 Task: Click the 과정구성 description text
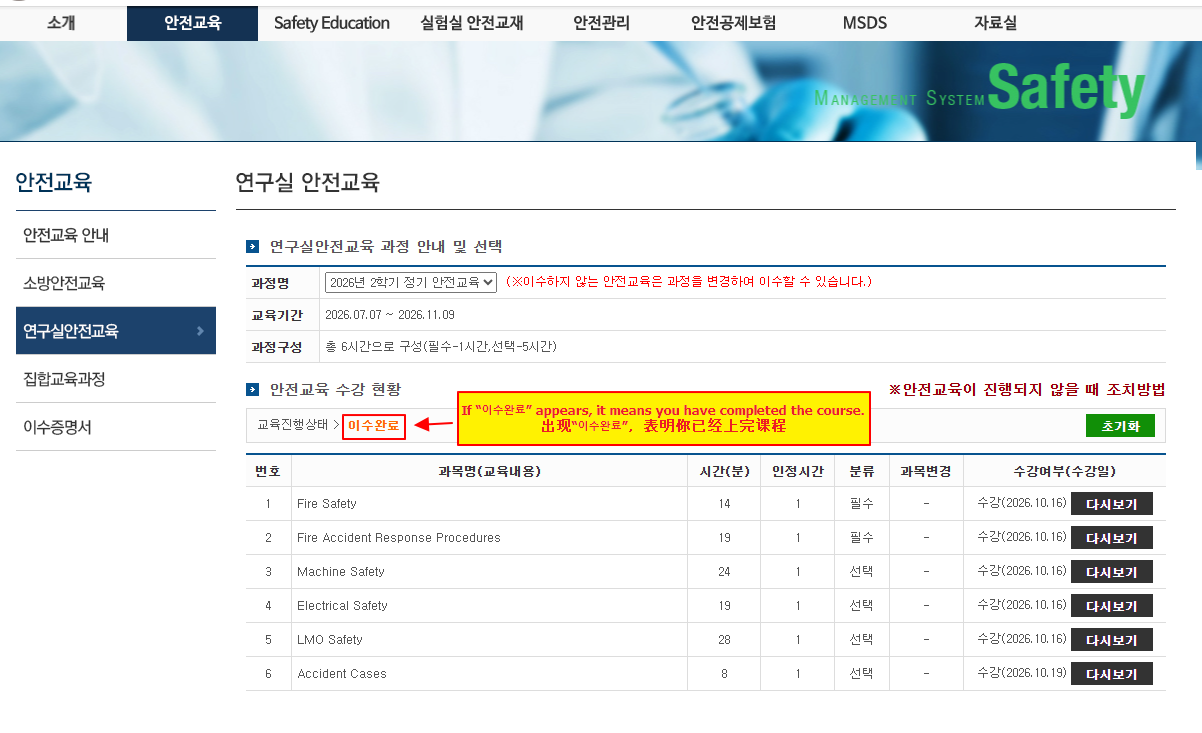click(441, 347)
